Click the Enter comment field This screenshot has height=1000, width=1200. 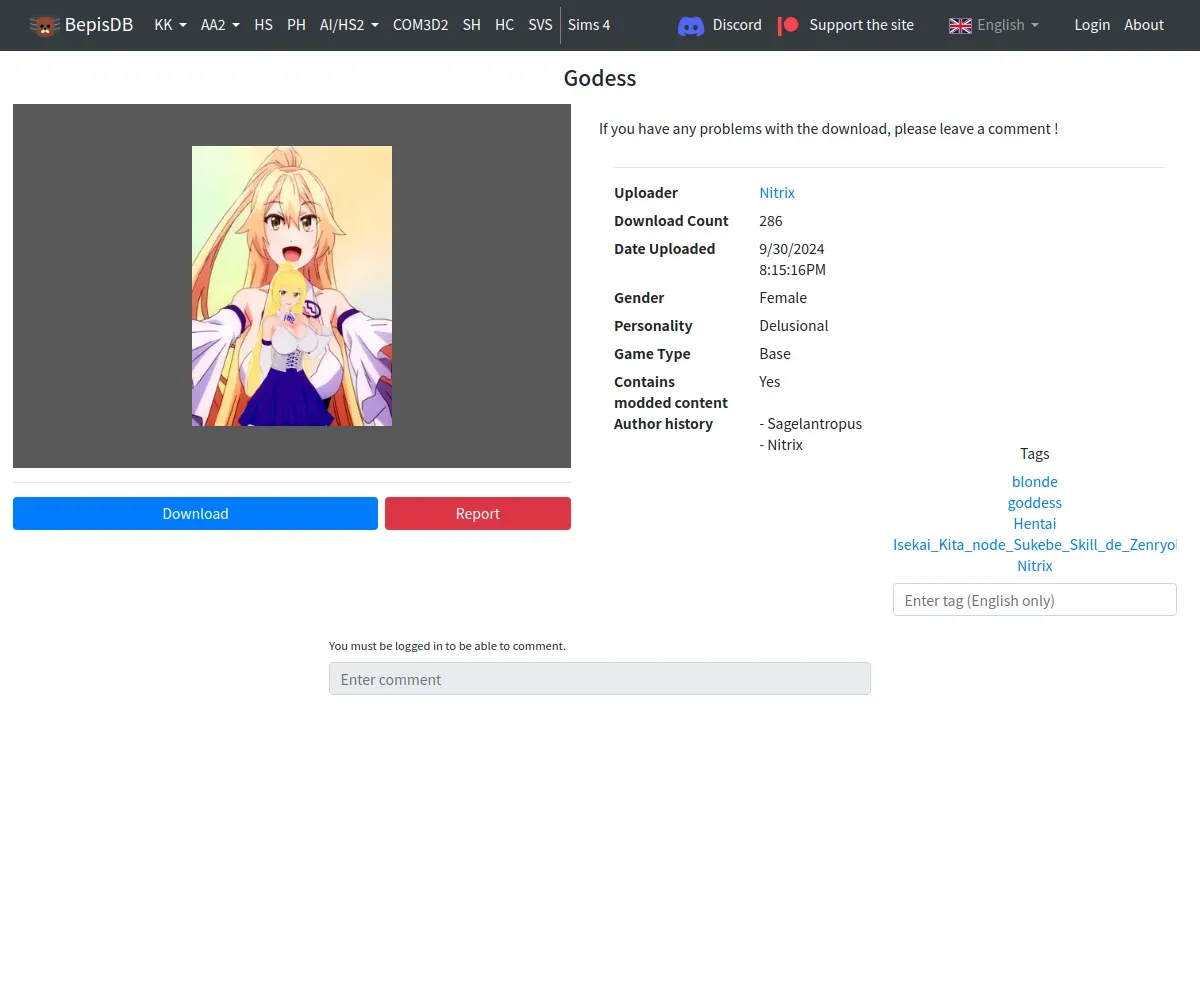pyautogui.click(x=600, y=679)
